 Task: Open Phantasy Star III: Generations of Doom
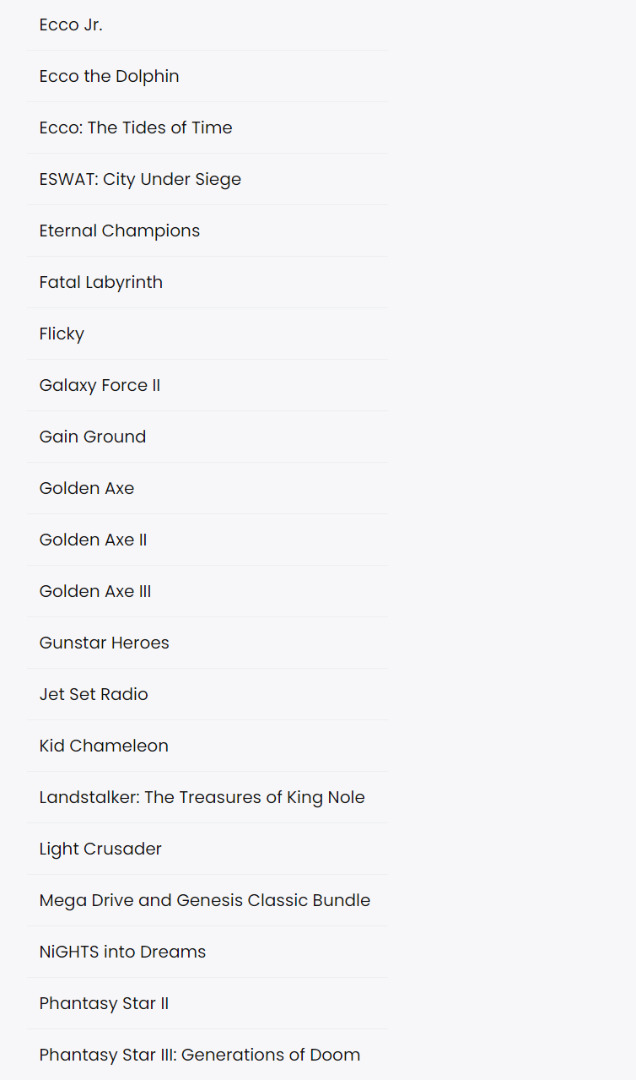200,1055
